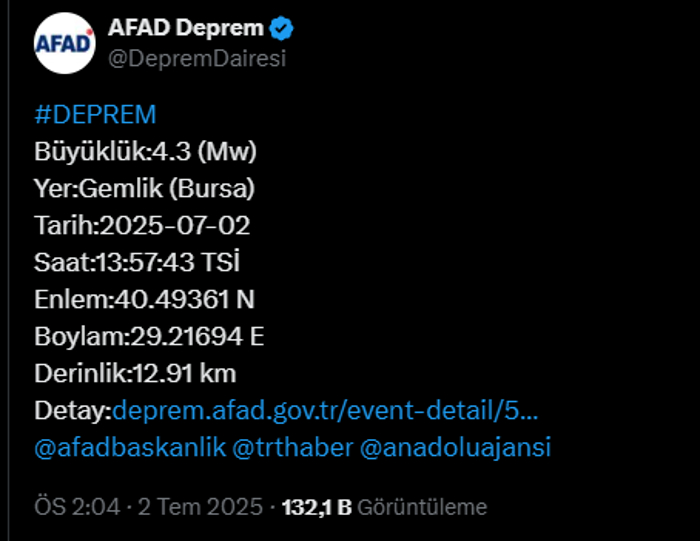
Task: Click the 132,1 B view count
Action: pyautogui.click(x=317, y=508)
